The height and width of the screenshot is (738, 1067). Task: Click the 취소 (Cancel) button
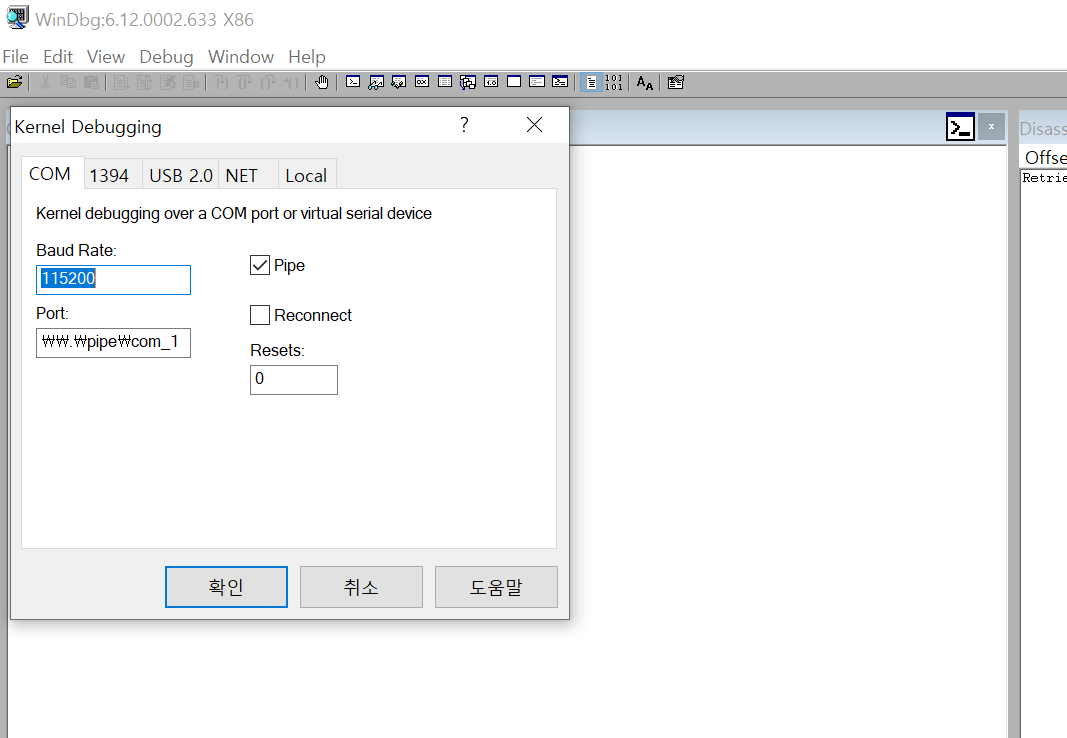(361, 587)
